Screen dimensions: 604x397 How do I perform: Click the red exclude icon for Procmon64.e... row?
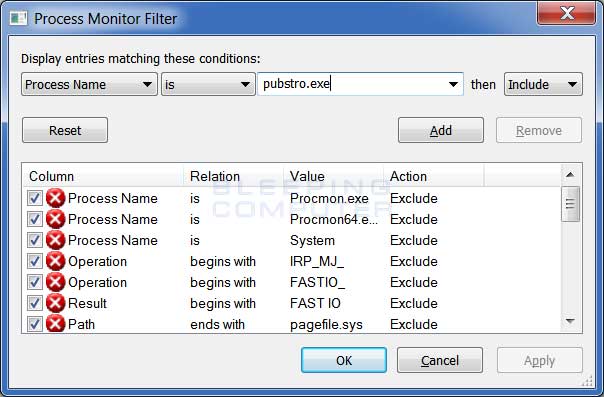pyautogui.click(x=55, y=219)
